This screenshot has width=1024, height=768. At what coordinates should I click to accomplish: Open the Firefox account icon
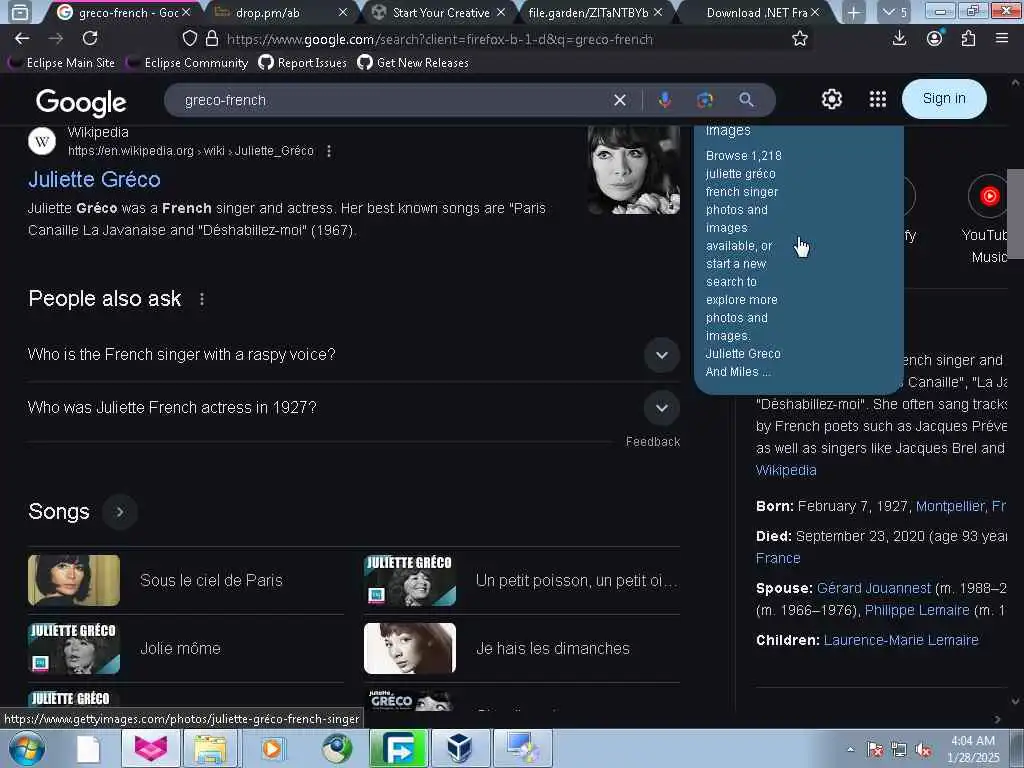pos(935,39)
